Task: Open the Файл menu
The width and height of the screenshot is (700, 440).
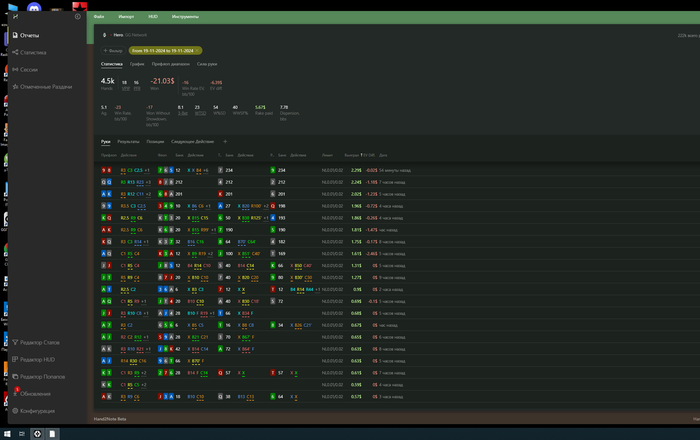Action: (99, 17)
